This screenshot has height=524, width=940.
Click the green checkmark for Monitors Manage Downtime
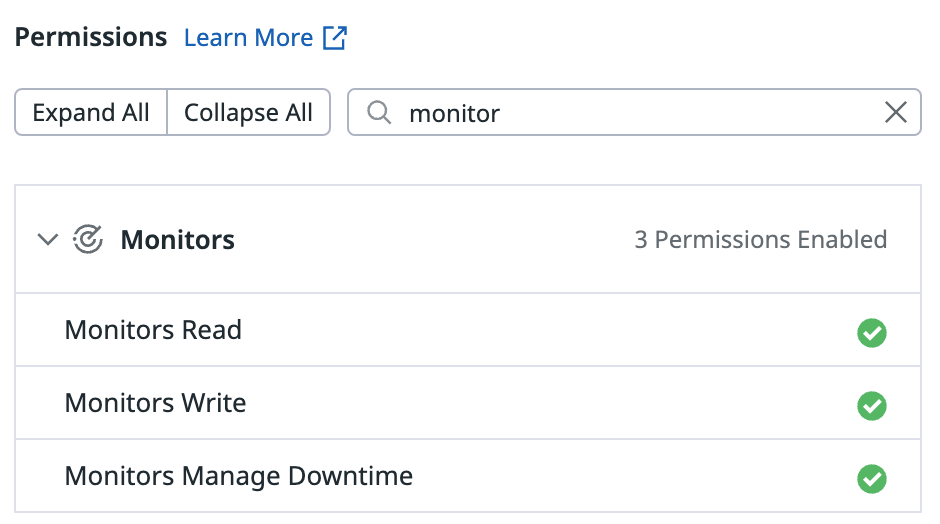872,479
